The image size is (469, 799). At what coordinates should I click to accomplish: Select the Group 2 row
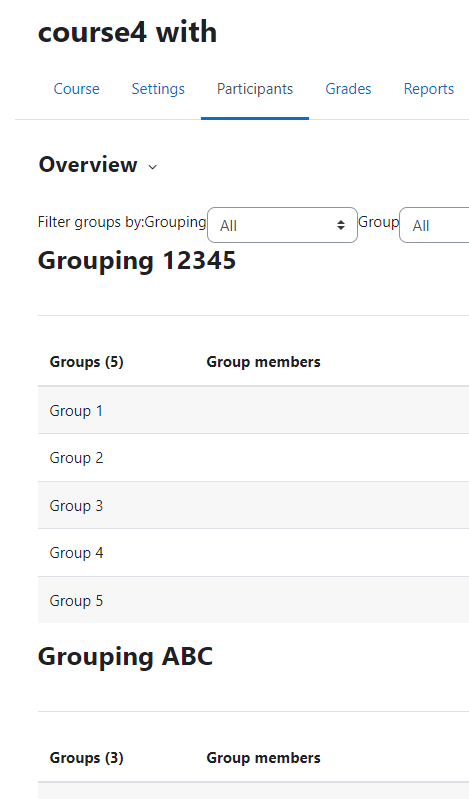pyautogui.click(x=253, y=458)
